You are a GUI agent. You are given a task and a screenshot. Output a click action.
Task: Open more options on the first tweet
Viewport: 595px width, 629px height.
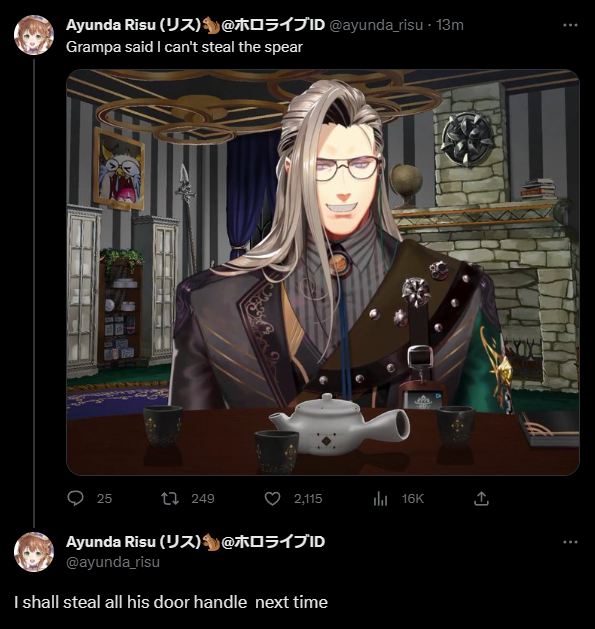point(570,25)
